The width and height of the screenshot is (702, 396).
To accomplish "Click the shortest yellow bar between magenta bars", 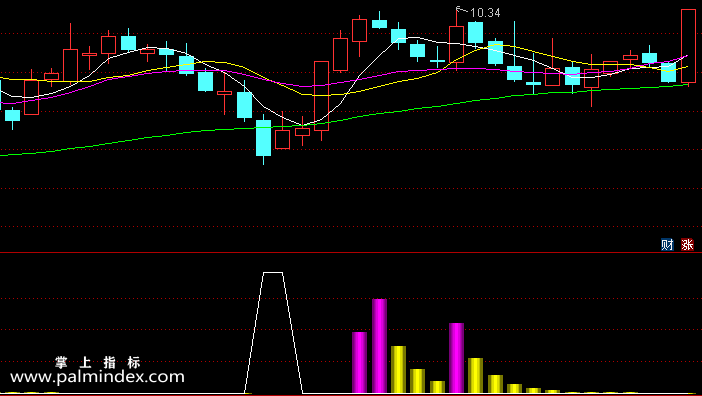I will tap(437, 387).
